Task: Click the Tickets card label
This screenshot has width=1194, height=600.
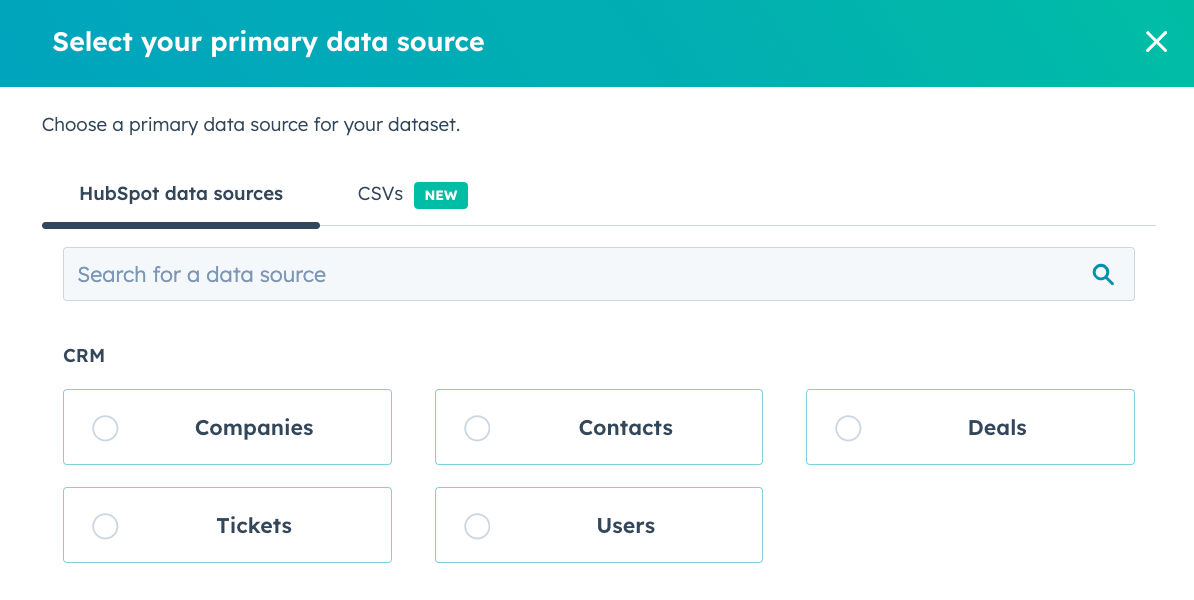Action: pyautogui.click(x=254, y=526)
